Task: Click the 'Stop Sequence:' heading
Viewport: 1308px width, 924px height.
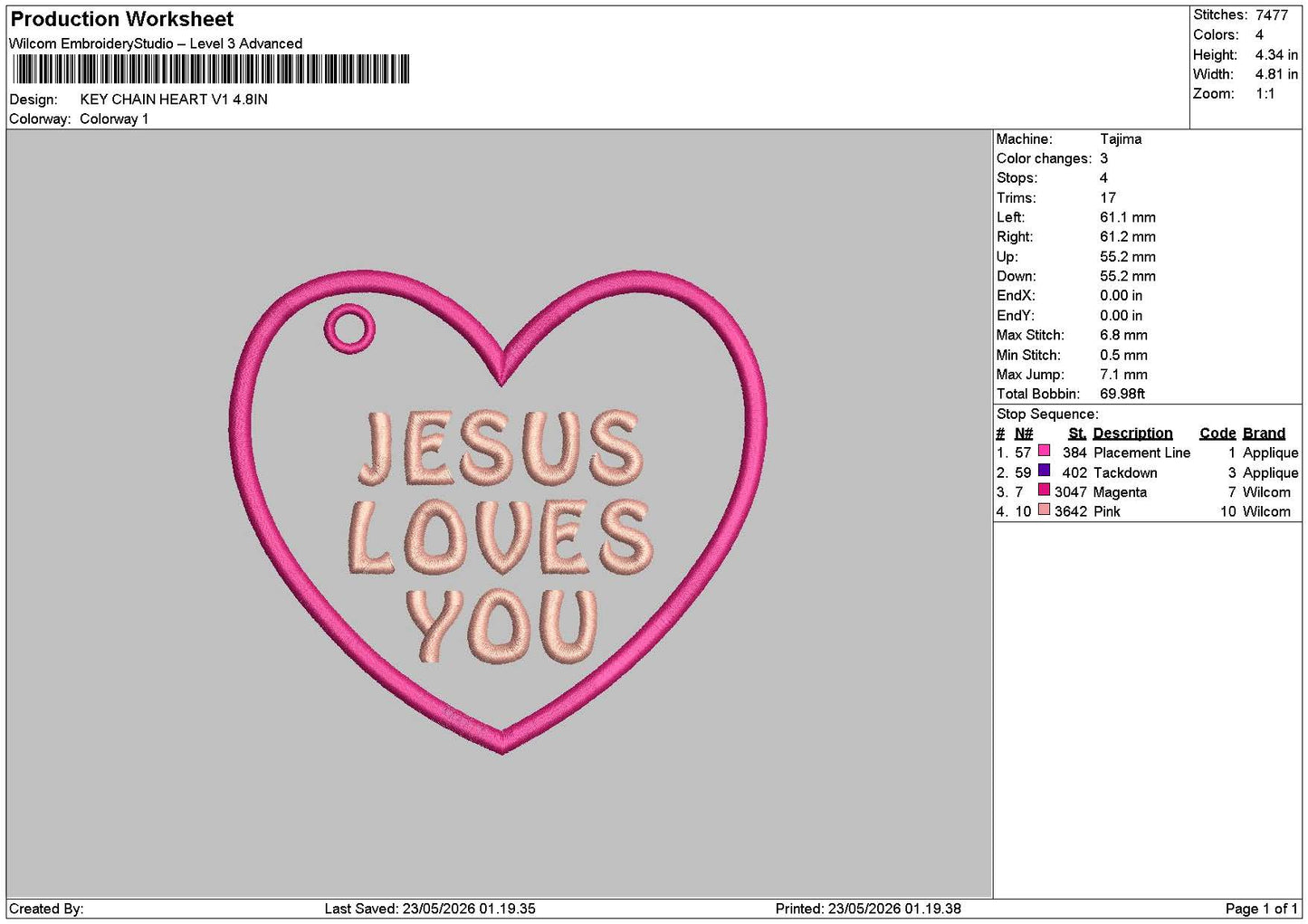Action: [1047, 414]
